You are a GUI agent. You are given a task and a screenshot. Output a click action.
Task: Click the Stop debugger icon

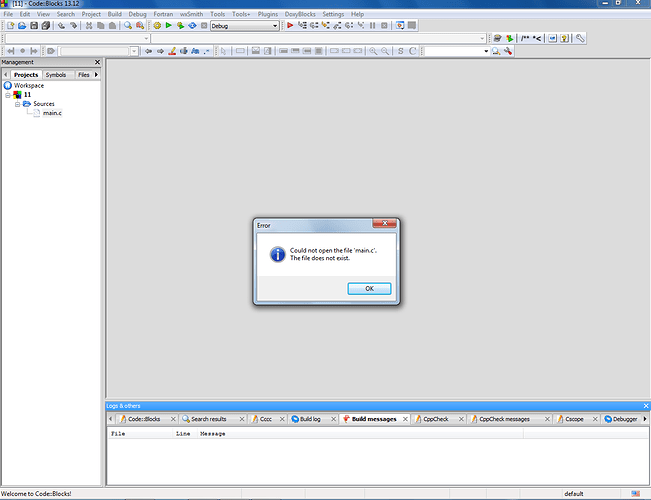[384, 26]
